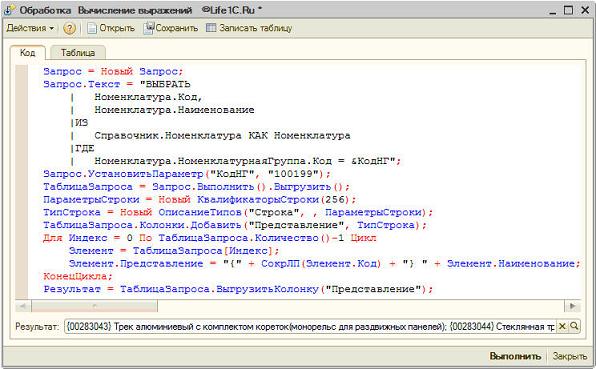Click the 'Элемент.Представление' assignment line
The height and width of the screenshot is (369, 596).
(325, 263)
